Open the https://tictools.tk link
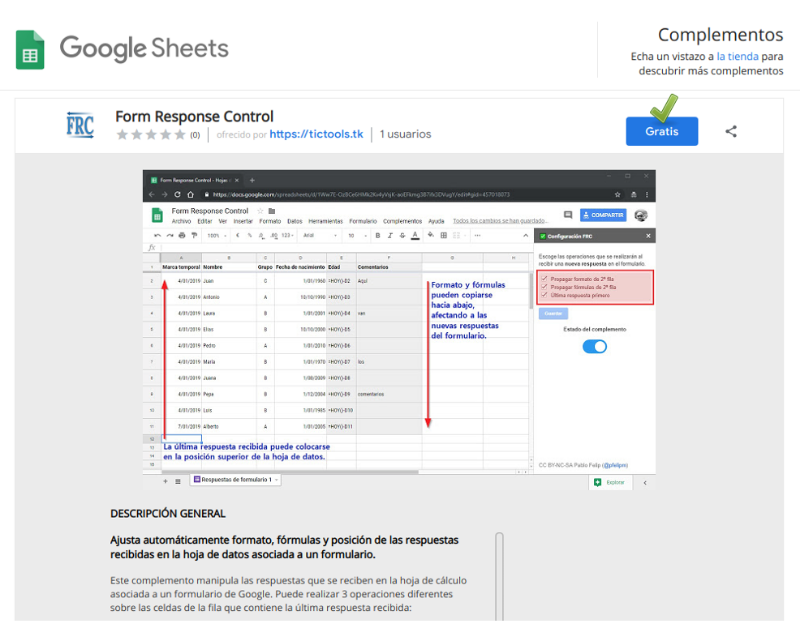 point(316,134)
